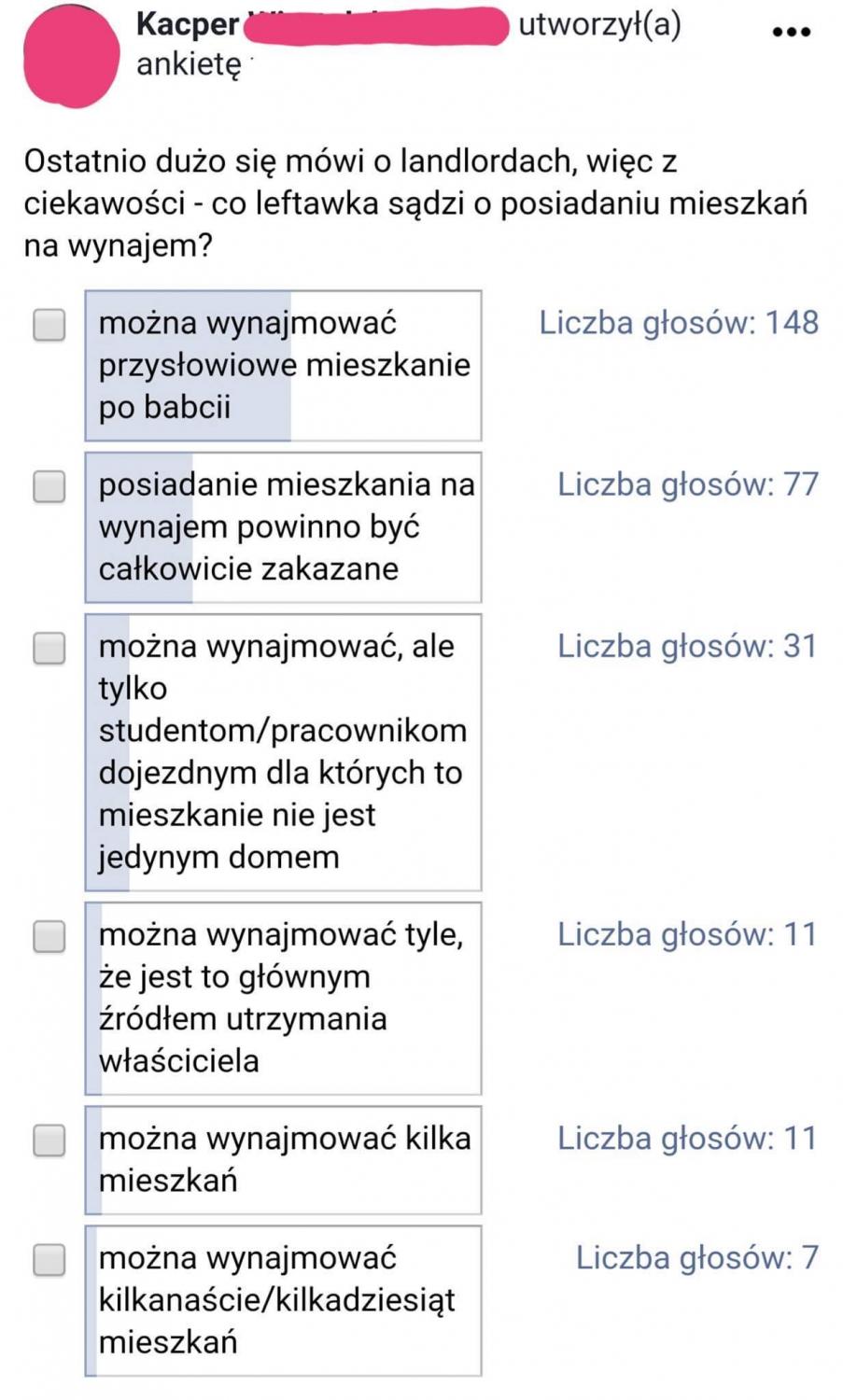843x1400 pixels.
Task: Select the 'kilkanaście/kilkadziesiąt mieszkań' answer box
Action: [284, 1300]
